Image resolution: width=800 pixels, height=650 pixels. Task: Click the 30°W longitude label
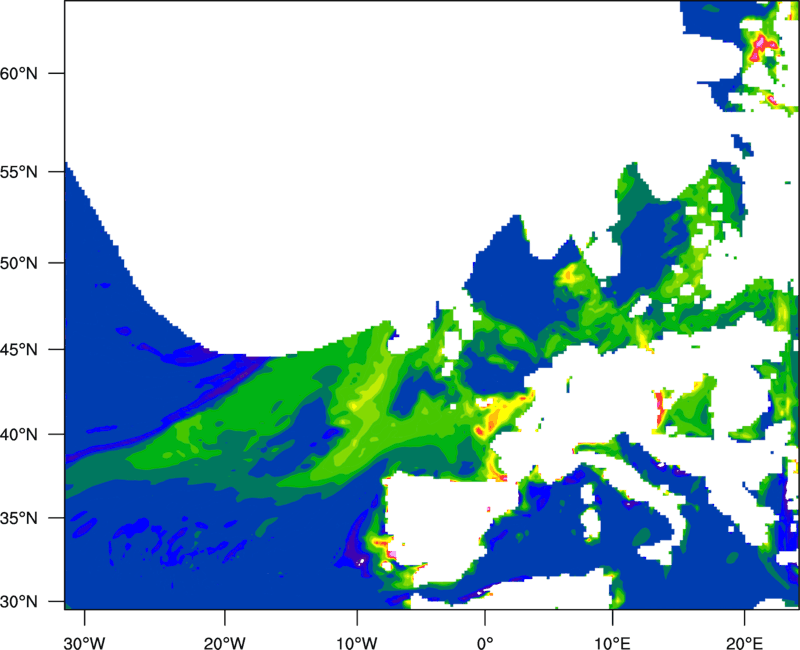point(85,643)
